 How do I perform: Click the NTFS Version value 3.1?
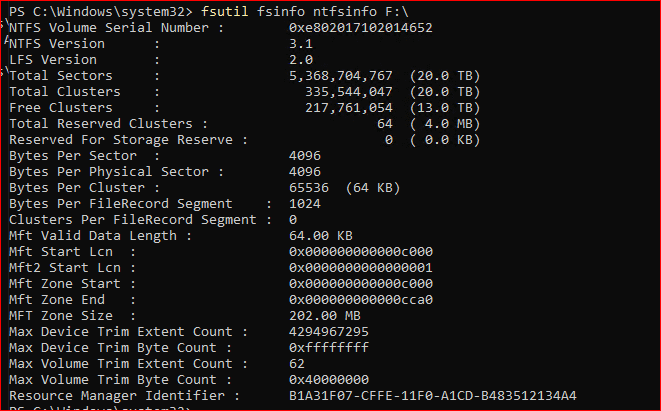point(300,44)
